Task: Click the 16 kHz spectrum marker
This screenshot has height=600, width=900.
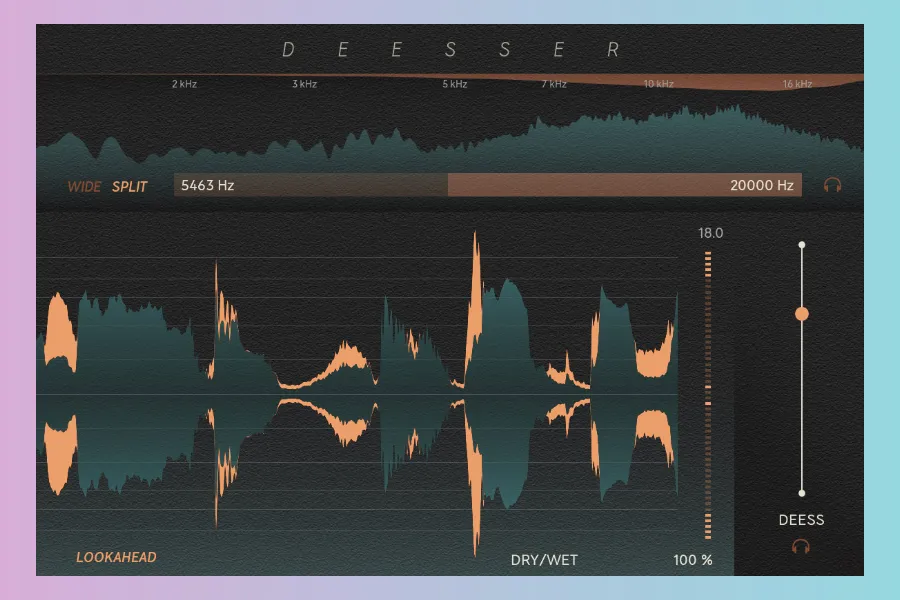Action: tap(797, 84)
